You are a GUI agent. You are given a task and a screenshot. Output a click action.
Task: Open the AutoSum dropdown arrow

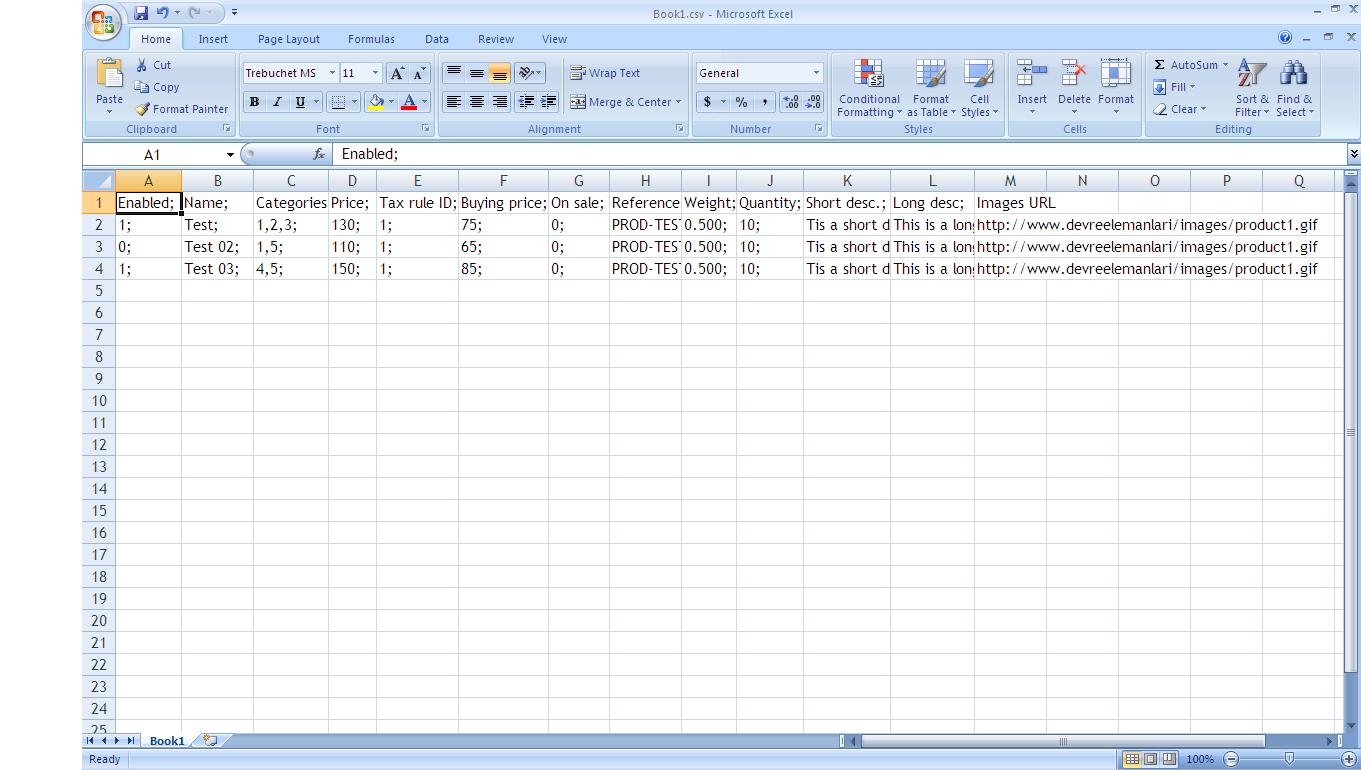(x=1225, y=65)
